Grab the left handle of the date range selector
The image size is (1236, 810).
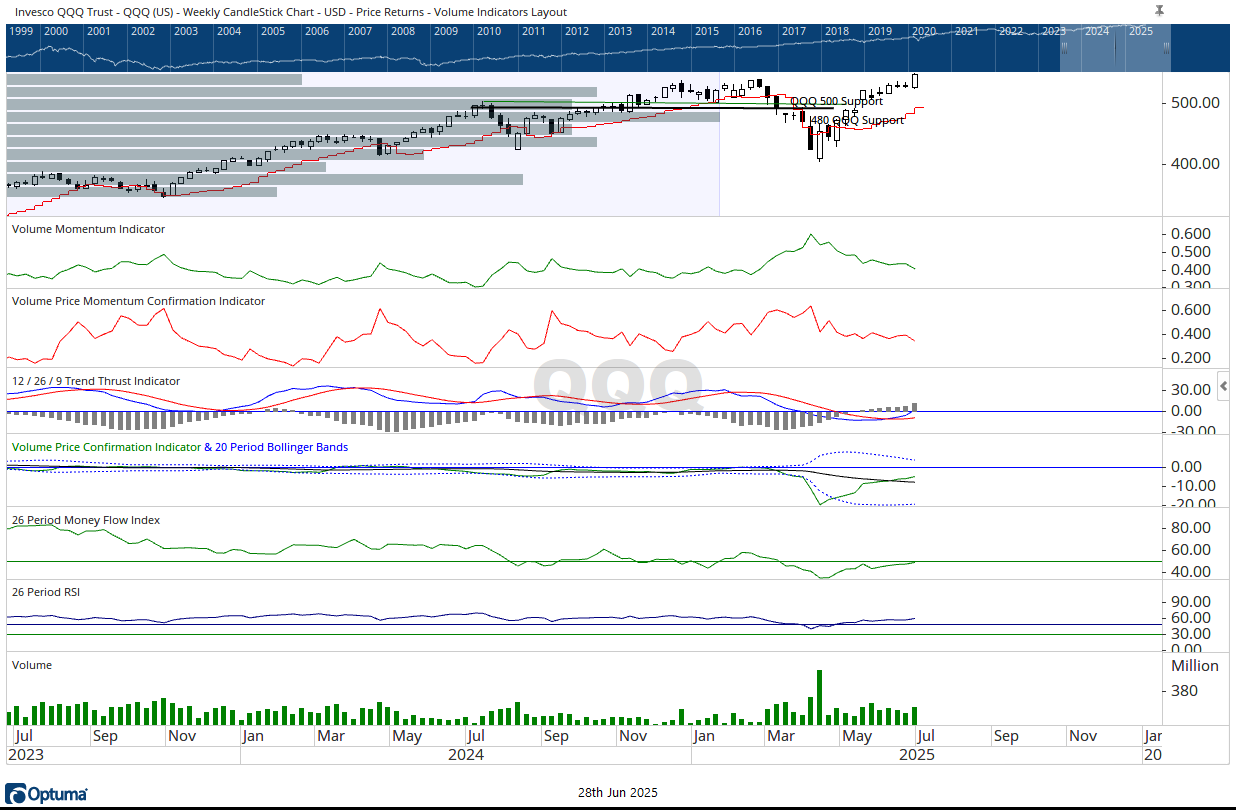click(1065, 48)
